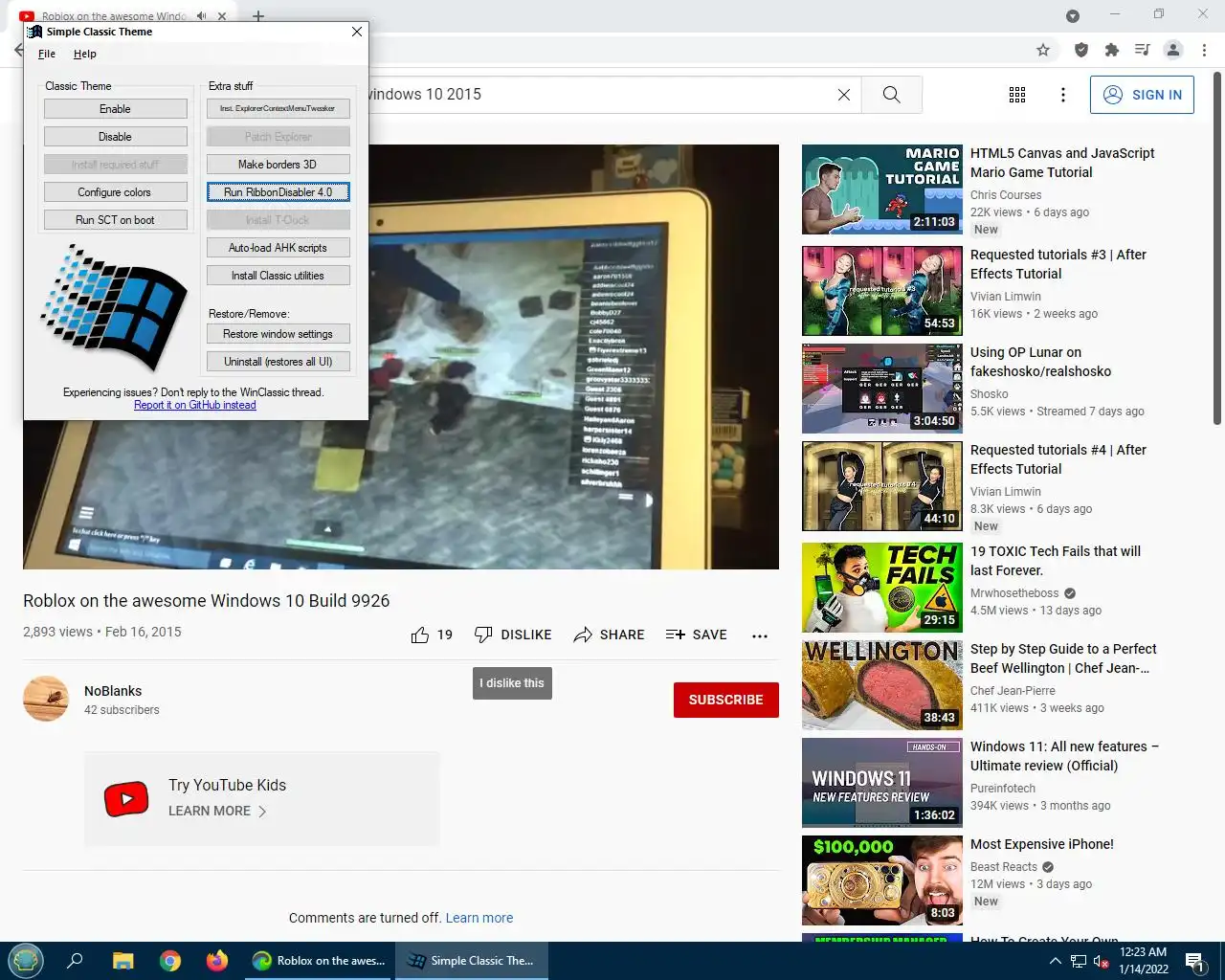Click the SHARE button under the video

(609, 635)
